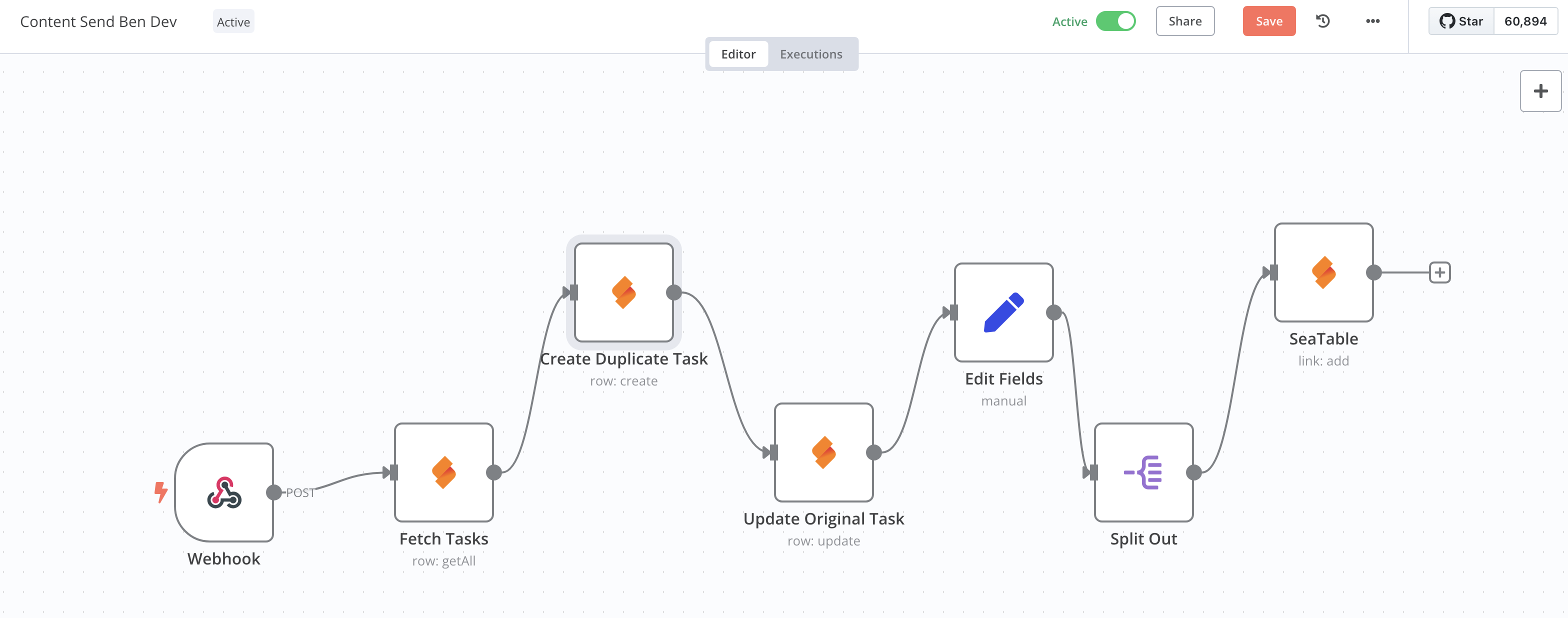Image resolution: width=1568 pixels, height=618 pixels.
Task: Open the Create Duplicate Task node
Action: (623, 292)
